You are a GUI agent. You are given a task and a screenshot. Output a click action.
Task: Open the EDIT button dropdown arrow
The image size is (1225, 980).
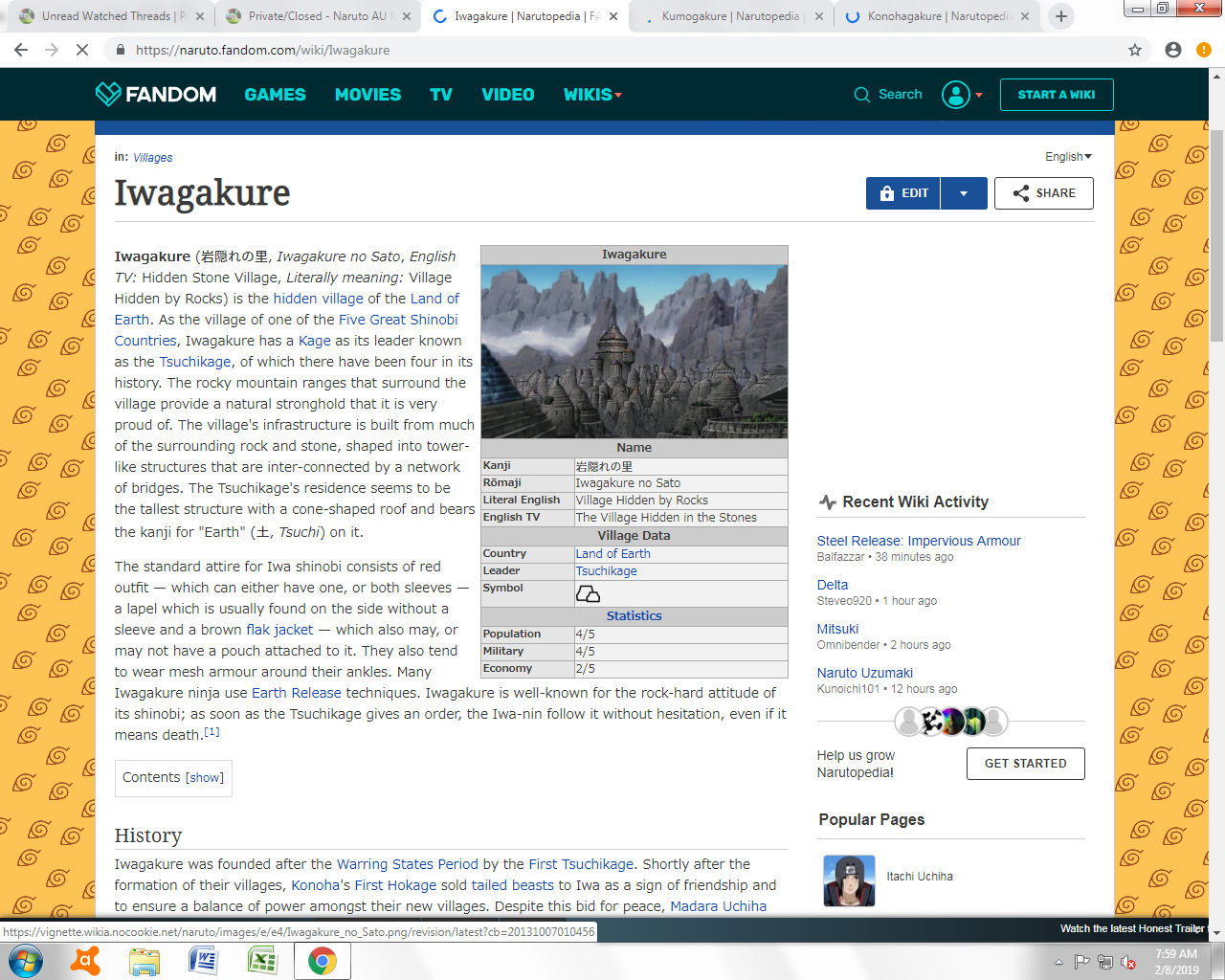[964, 193]
